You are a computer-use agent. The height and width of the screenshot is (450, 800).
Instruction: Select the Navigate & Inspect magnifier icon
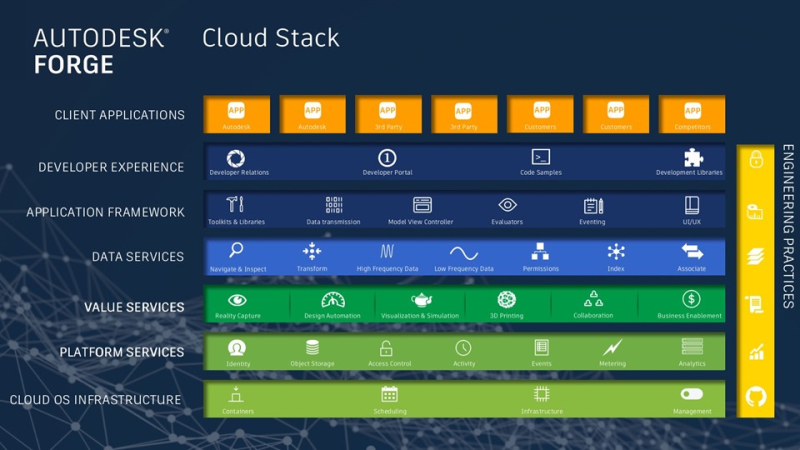coord(236,250)
